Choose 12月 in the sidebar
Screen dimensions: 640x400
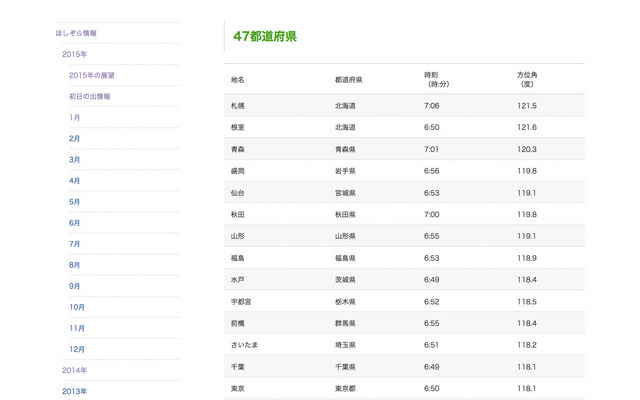77,349
